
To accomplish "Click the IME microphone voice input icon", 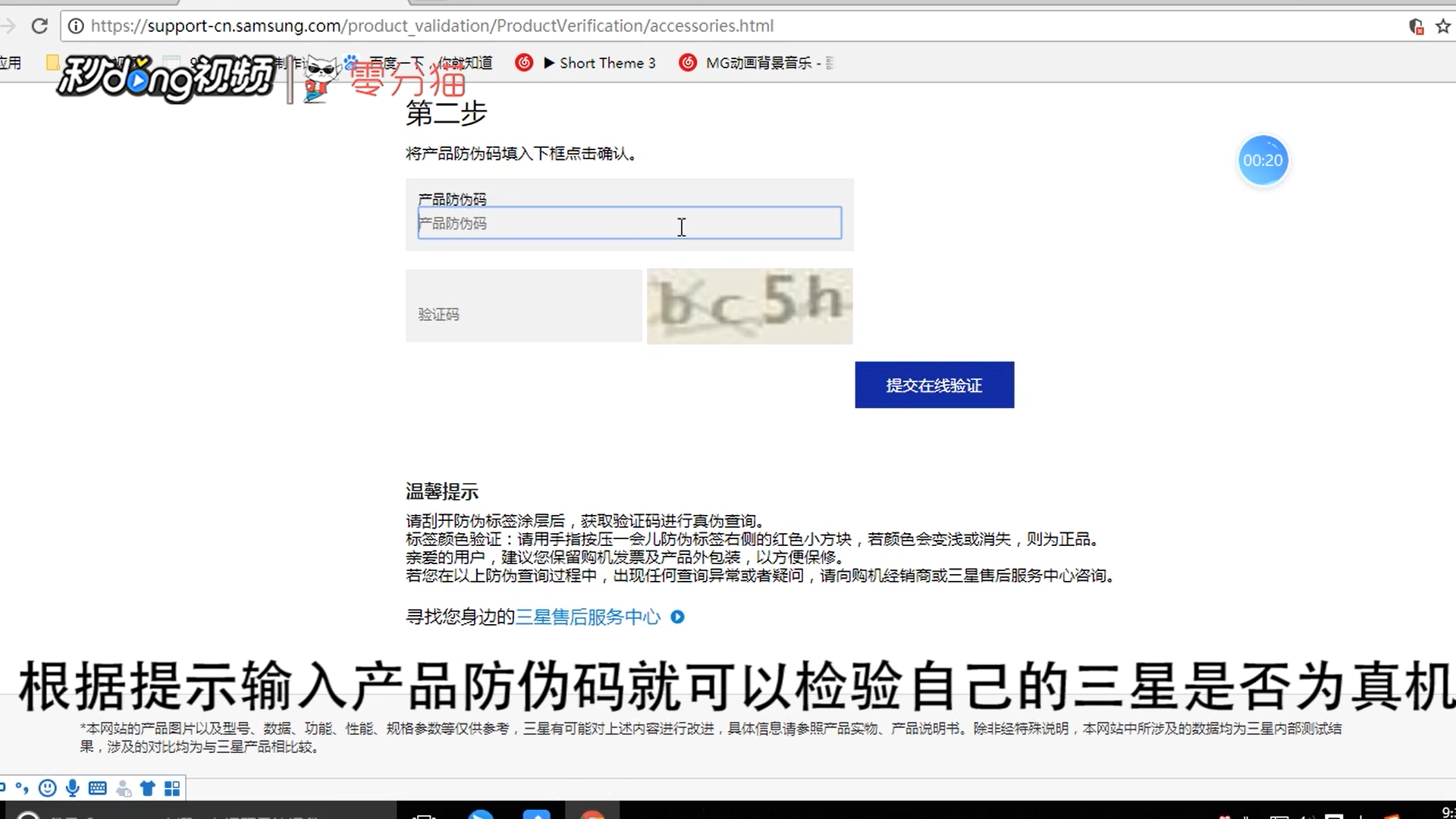I will click(73, 789).
